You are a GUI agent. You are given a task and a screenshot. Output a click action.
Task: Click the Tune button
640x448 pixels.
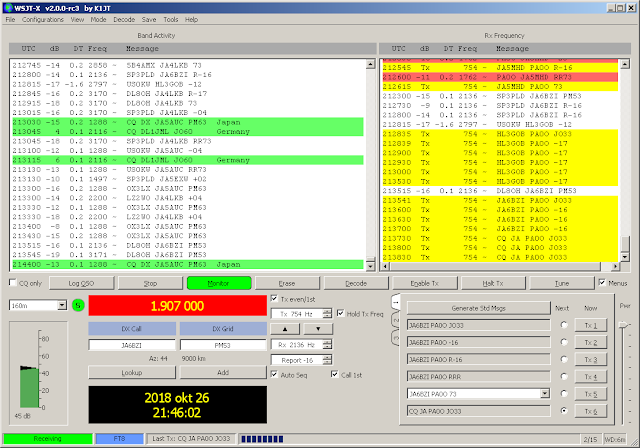pyautogui.click(x=562, y=283)
